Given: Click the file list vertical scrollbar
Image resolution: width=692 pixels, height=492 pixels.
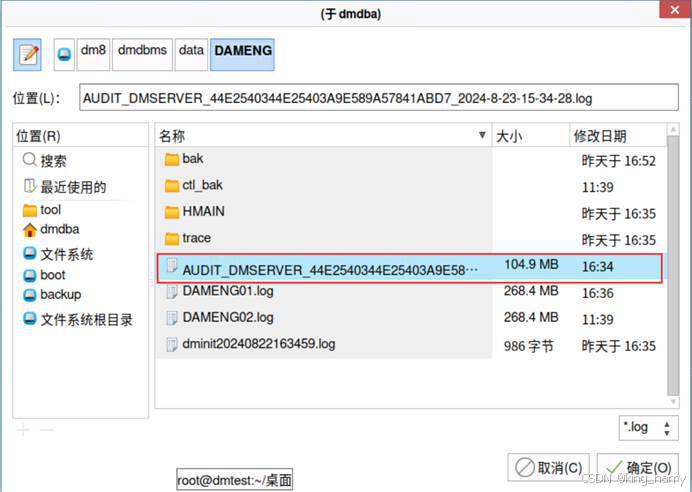Looking at the screenshot, I should [x=673, y=266].
